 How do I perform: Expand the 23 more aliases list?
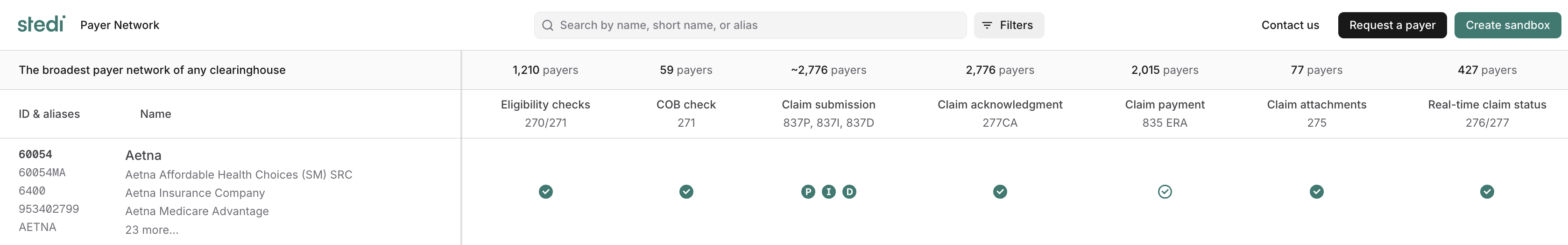tap(152, 230)
